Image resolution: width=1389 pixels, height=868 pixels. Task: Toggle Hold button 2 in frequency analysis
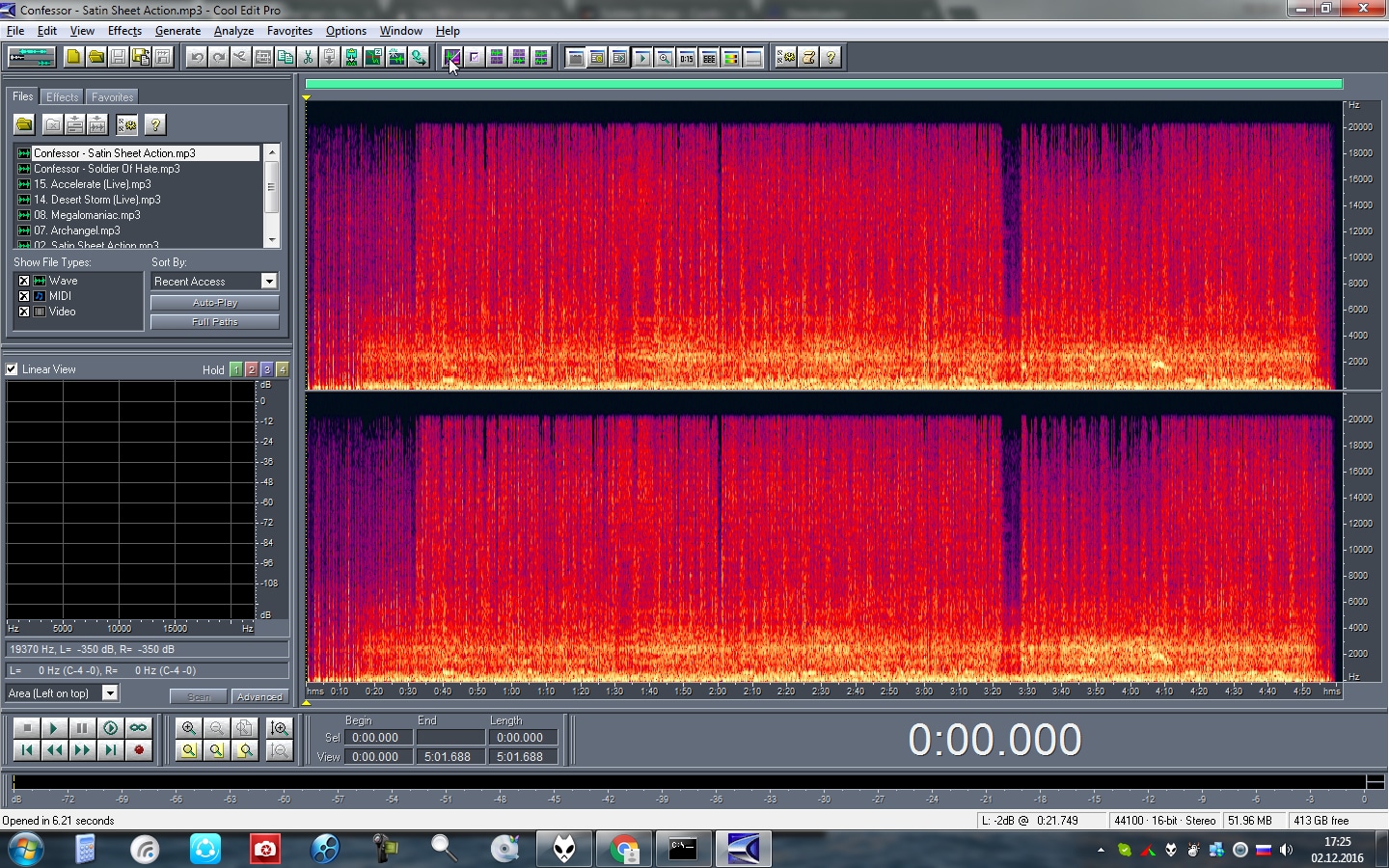click(x=252, y=369)
